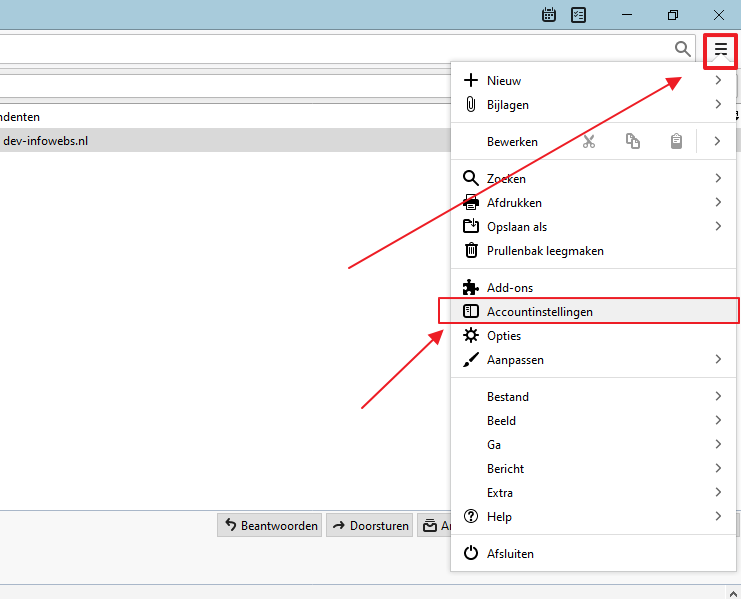Select the dev-infowebs.nl message row
The height and width of the screenshot is (599, 741).
point(200,141)
